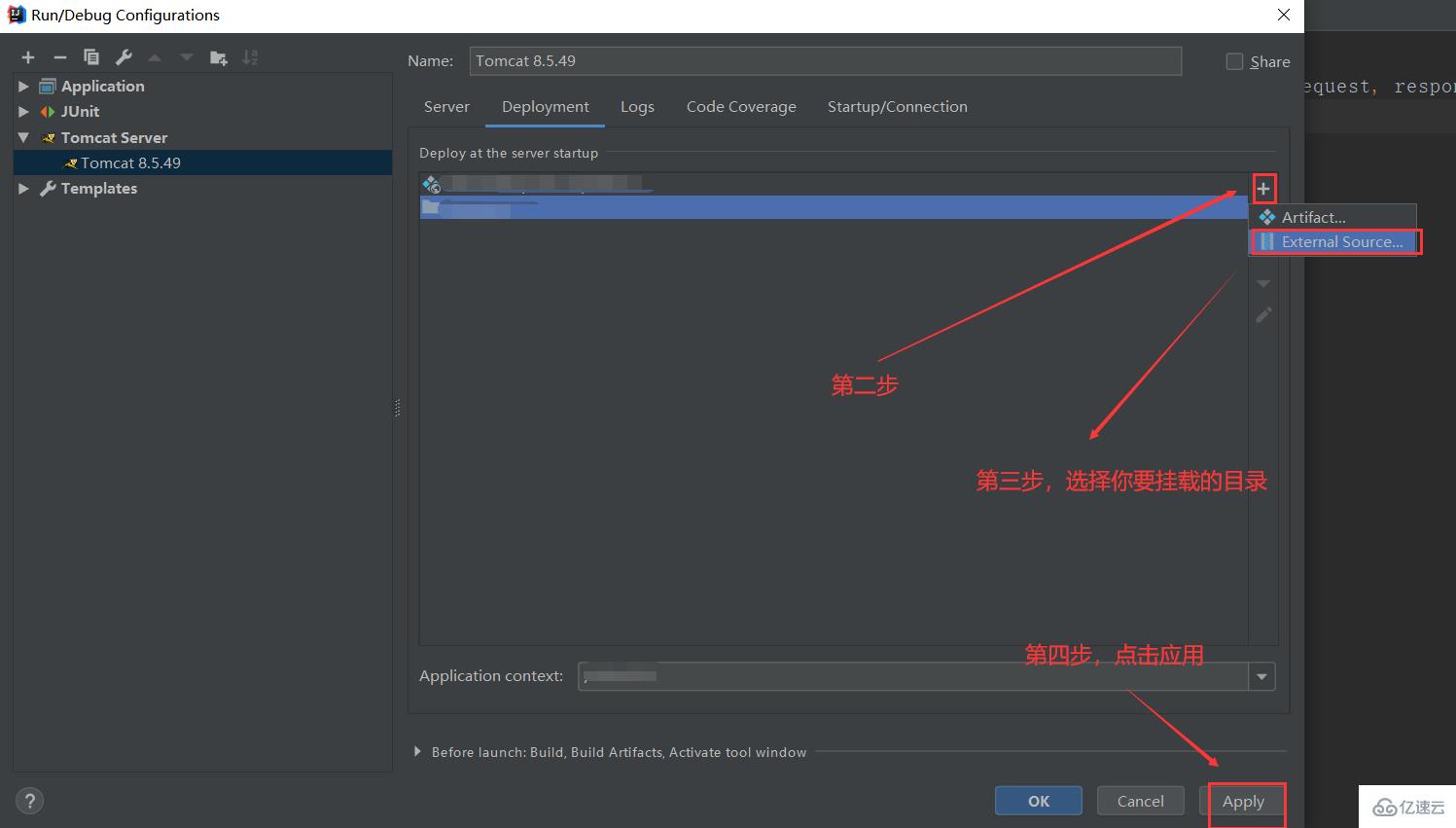1456x828 pixels.
Task: Select the Application tree item
Action: [102, 87]
